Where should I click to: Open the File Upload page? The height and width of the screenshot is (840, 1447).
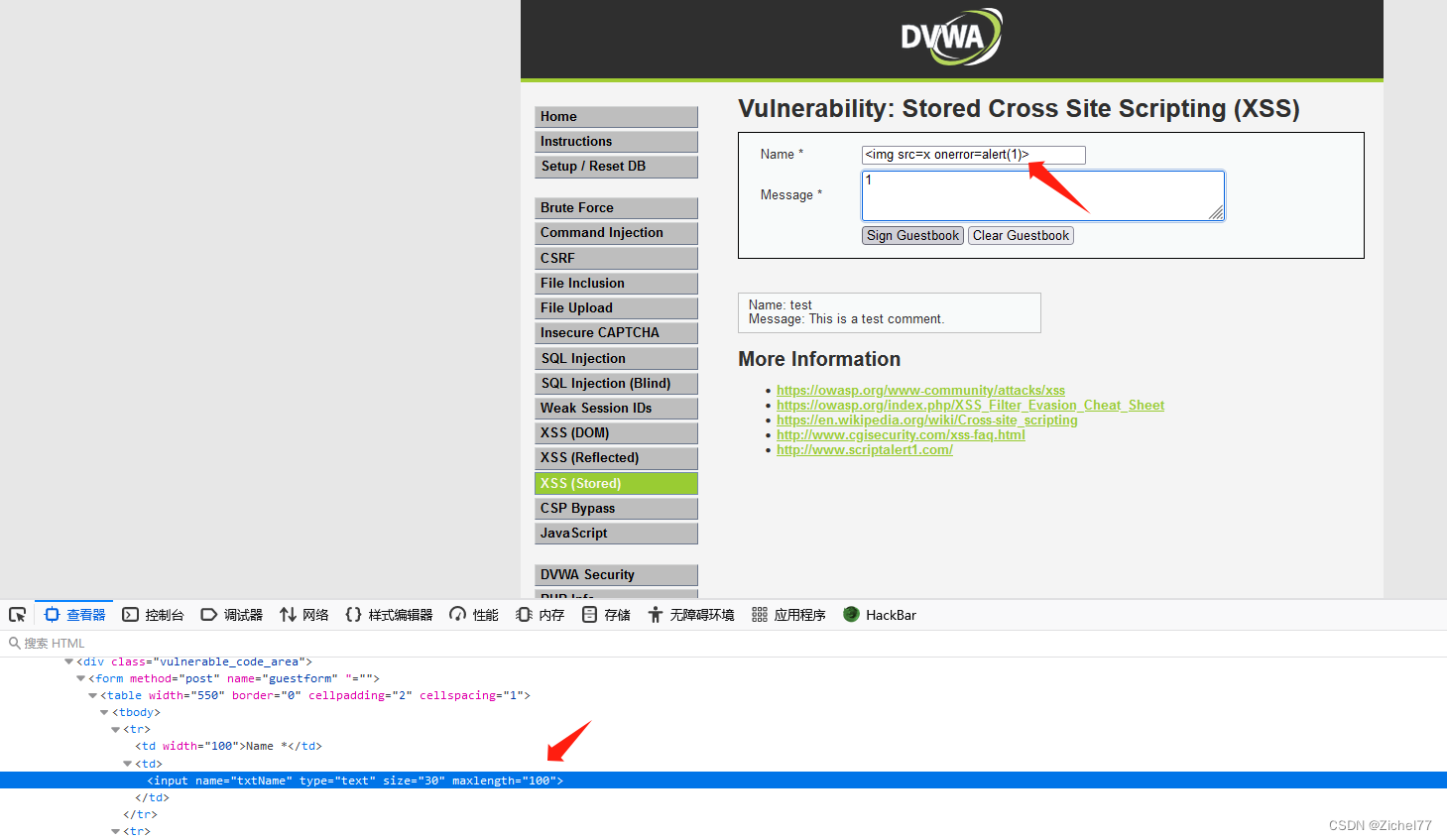coord(616,307)
